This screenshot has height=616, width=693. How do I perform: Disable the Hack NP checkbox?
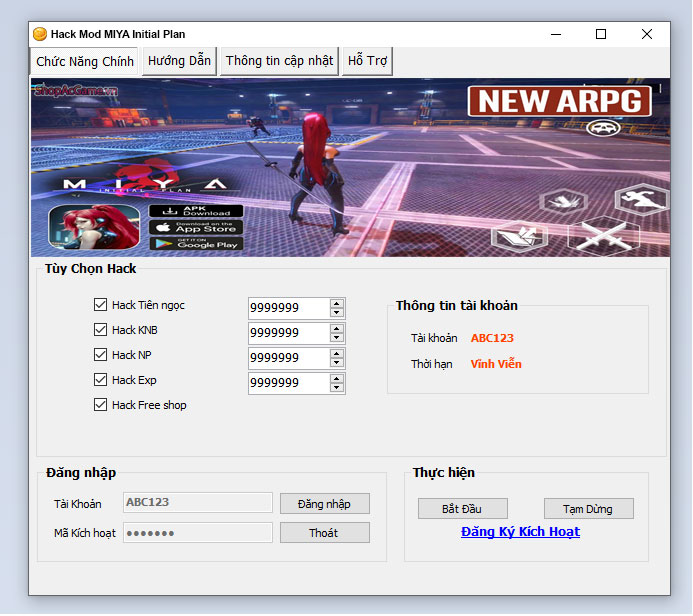100,354
